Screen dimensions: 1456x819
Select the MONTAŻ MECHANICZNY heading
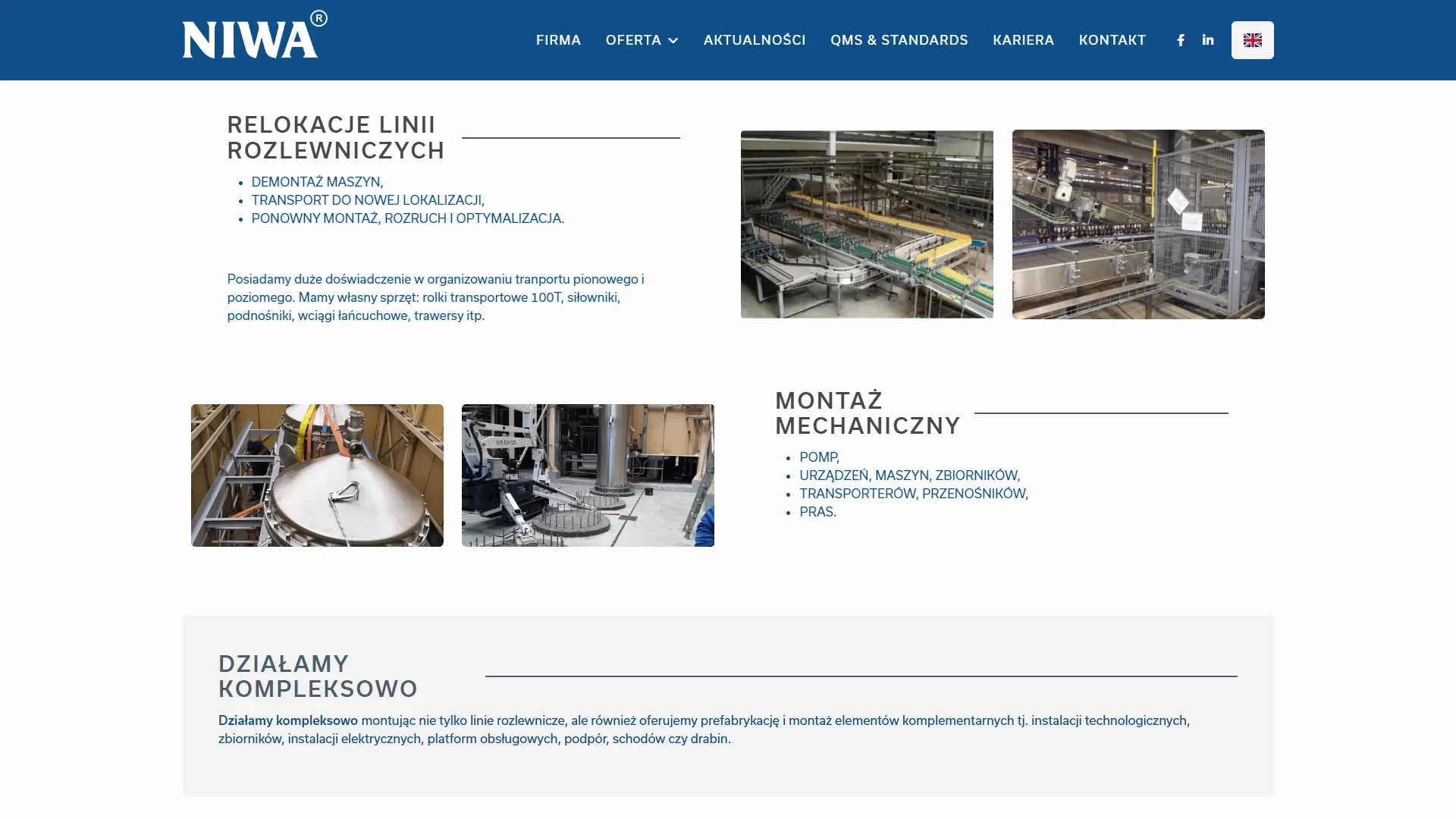pyautogui.click(x=868, y=413)
